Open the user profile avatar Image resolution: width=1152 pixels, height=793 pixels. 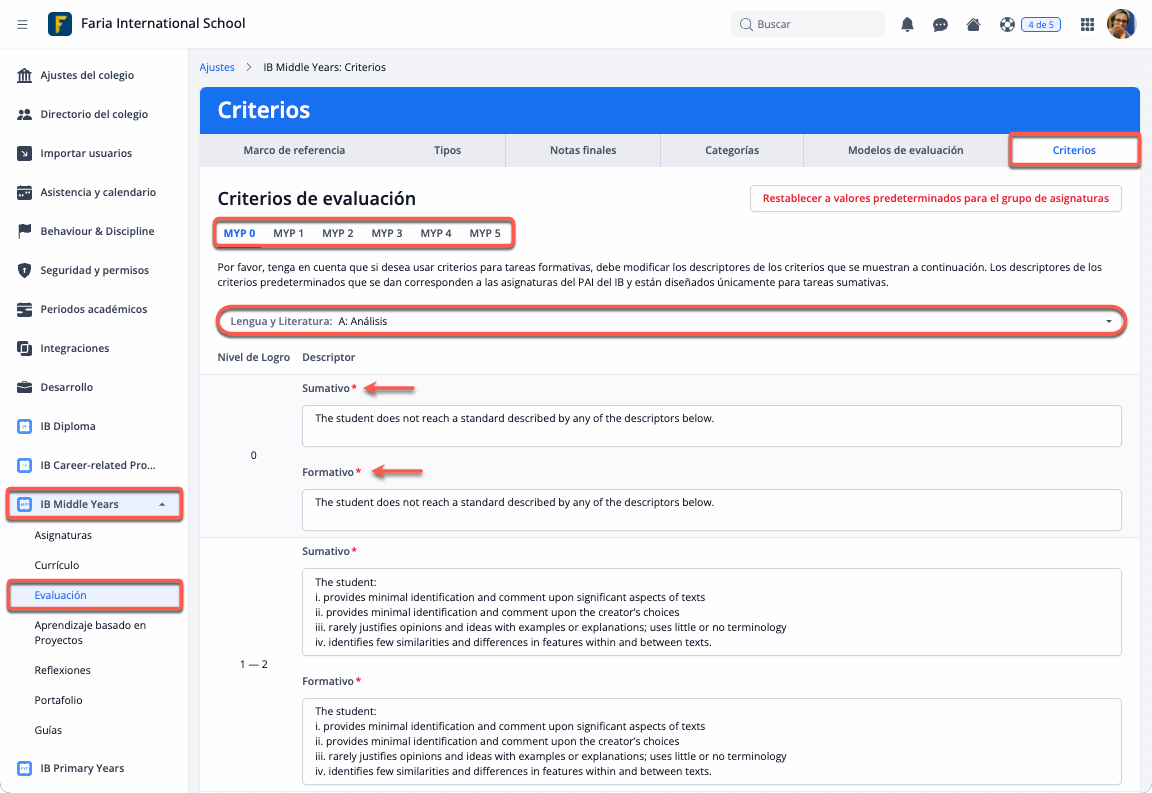[1121, 24]
